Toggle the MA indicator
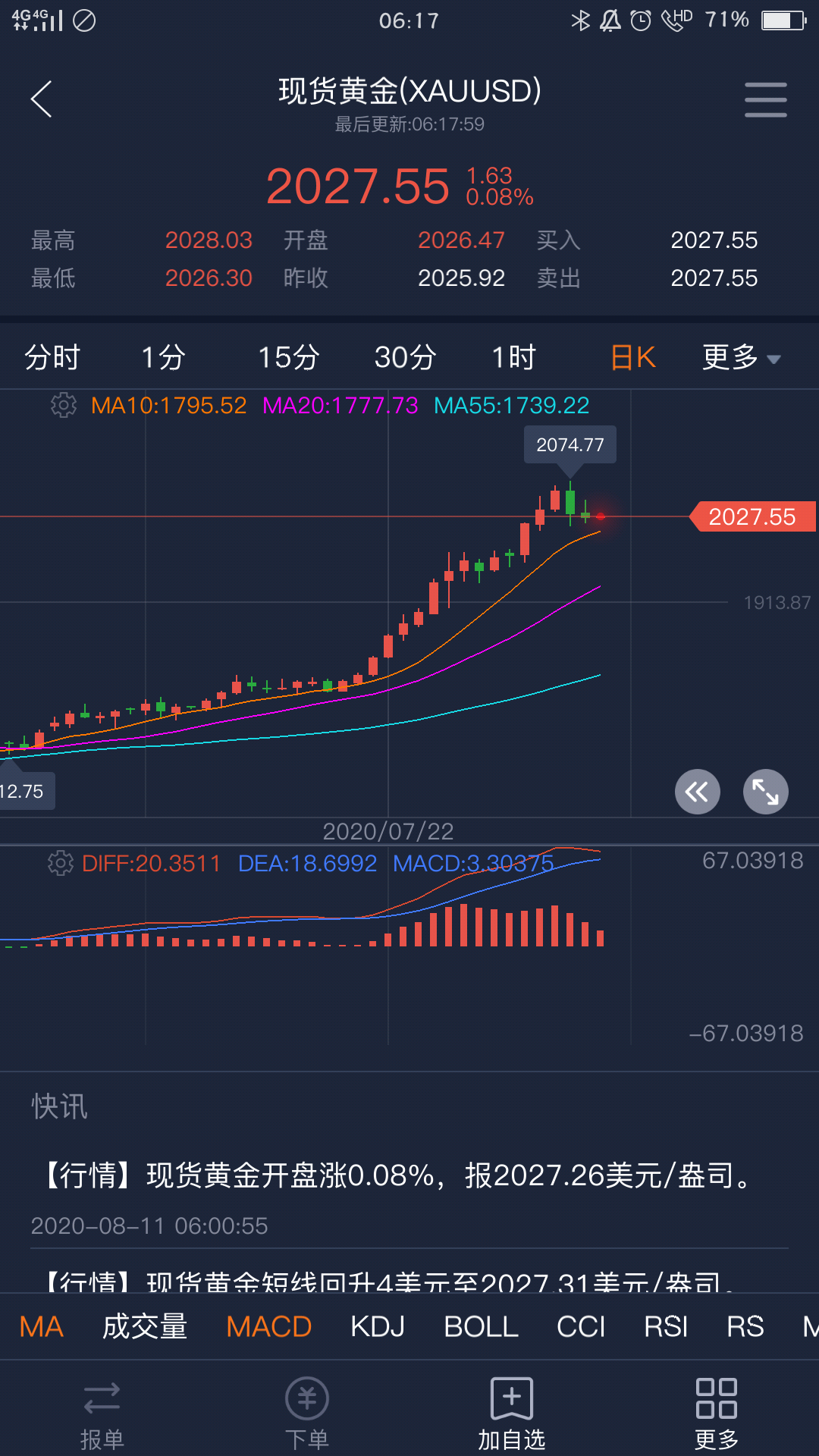 (42, 1326)
